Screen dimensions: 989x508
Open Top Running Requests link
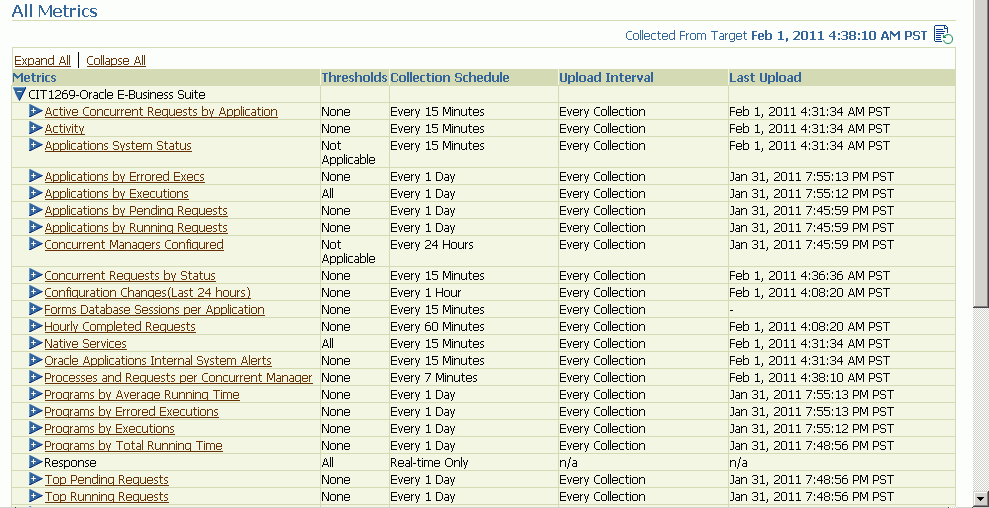(107, 497)
